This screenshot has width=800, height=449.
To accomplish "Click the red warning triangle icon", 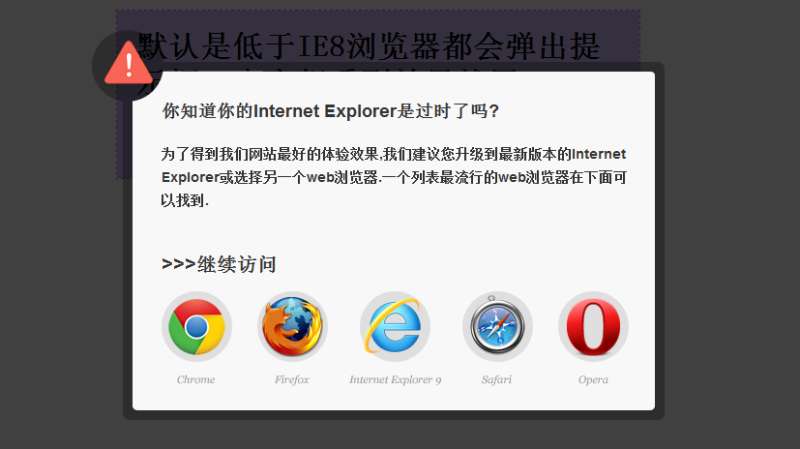I will click(x=129, y=64).
